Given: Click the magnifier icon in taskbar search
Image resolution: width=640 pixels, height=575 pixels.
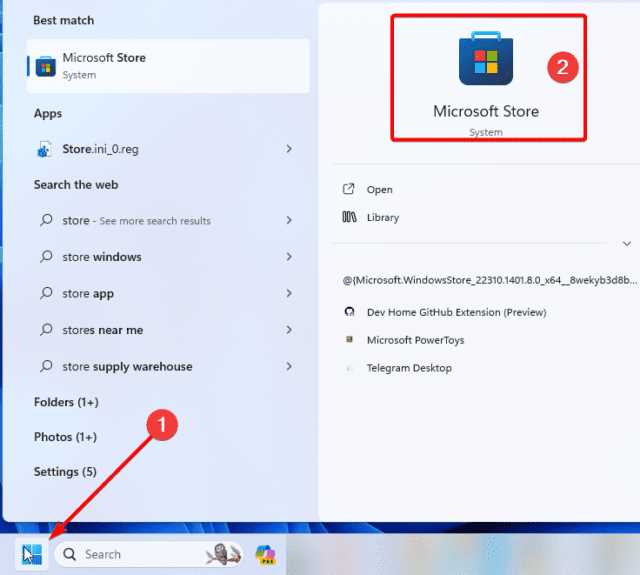Looking at the screenshot, I should [69, 554].
